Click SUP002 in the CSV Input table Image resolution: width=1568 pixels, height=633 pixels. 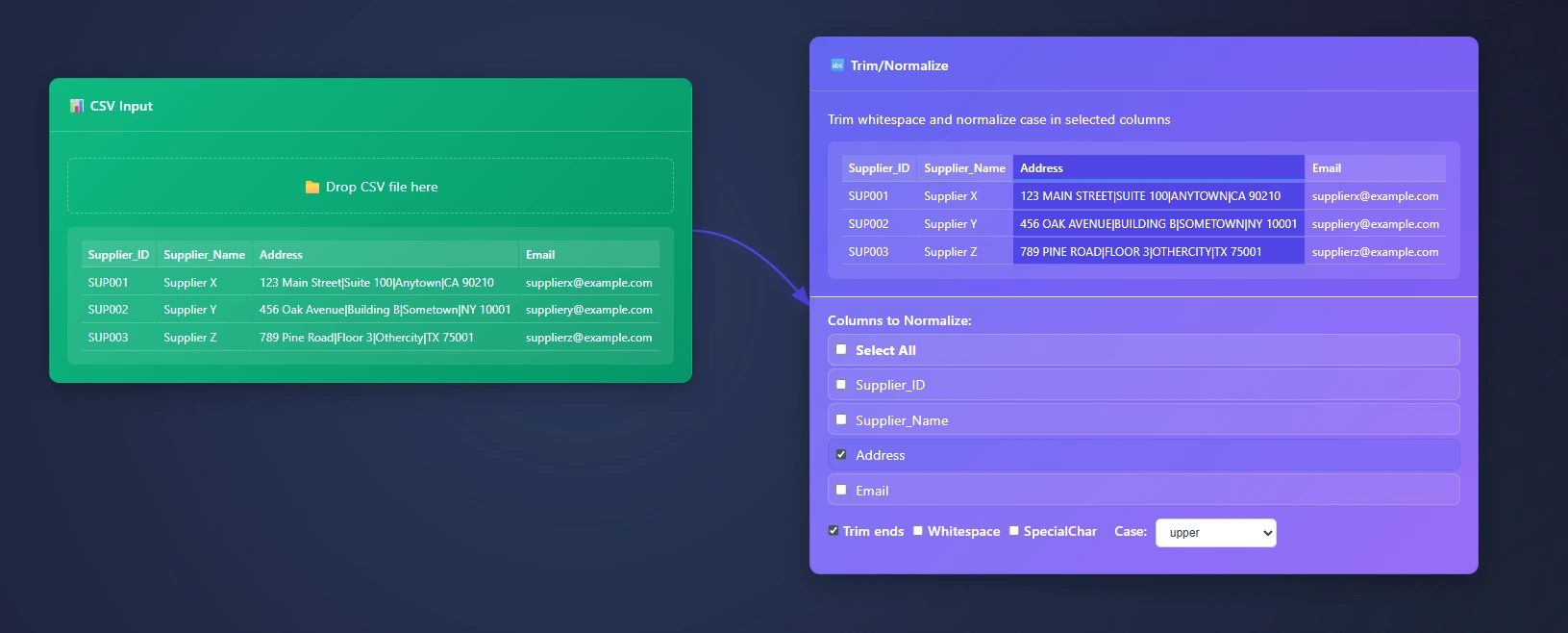coord(118,310)
